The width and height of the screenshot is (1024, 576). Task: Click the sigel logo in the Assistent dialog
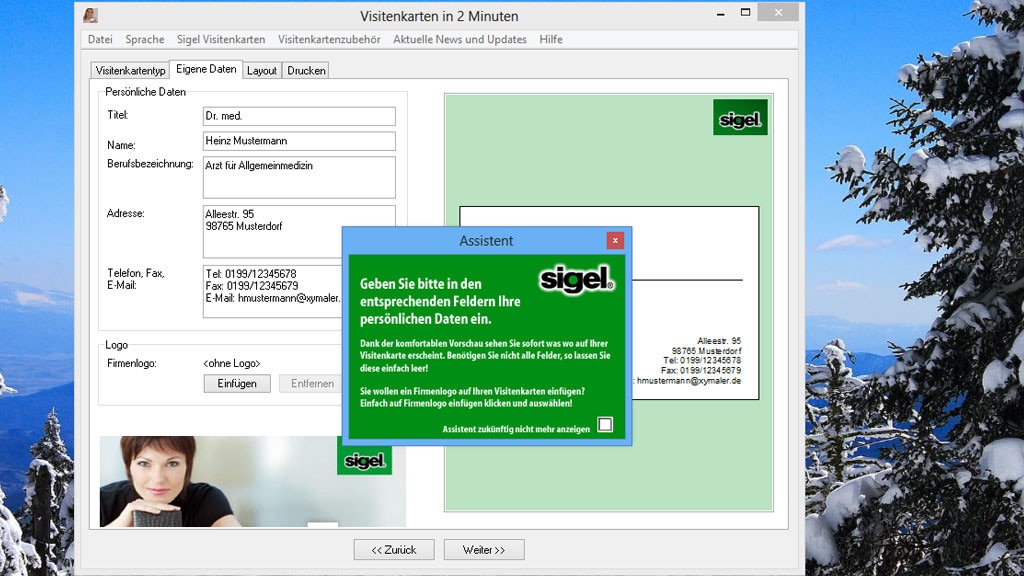pyautogui.click(x=576, y=279)
